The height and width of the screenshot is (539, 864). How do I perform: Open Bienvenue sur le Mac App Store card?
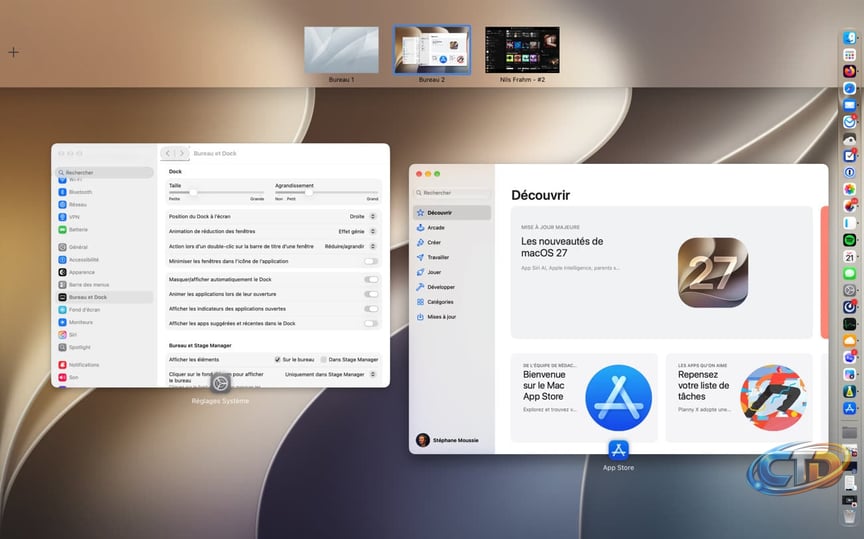click(x=584, y=397)
